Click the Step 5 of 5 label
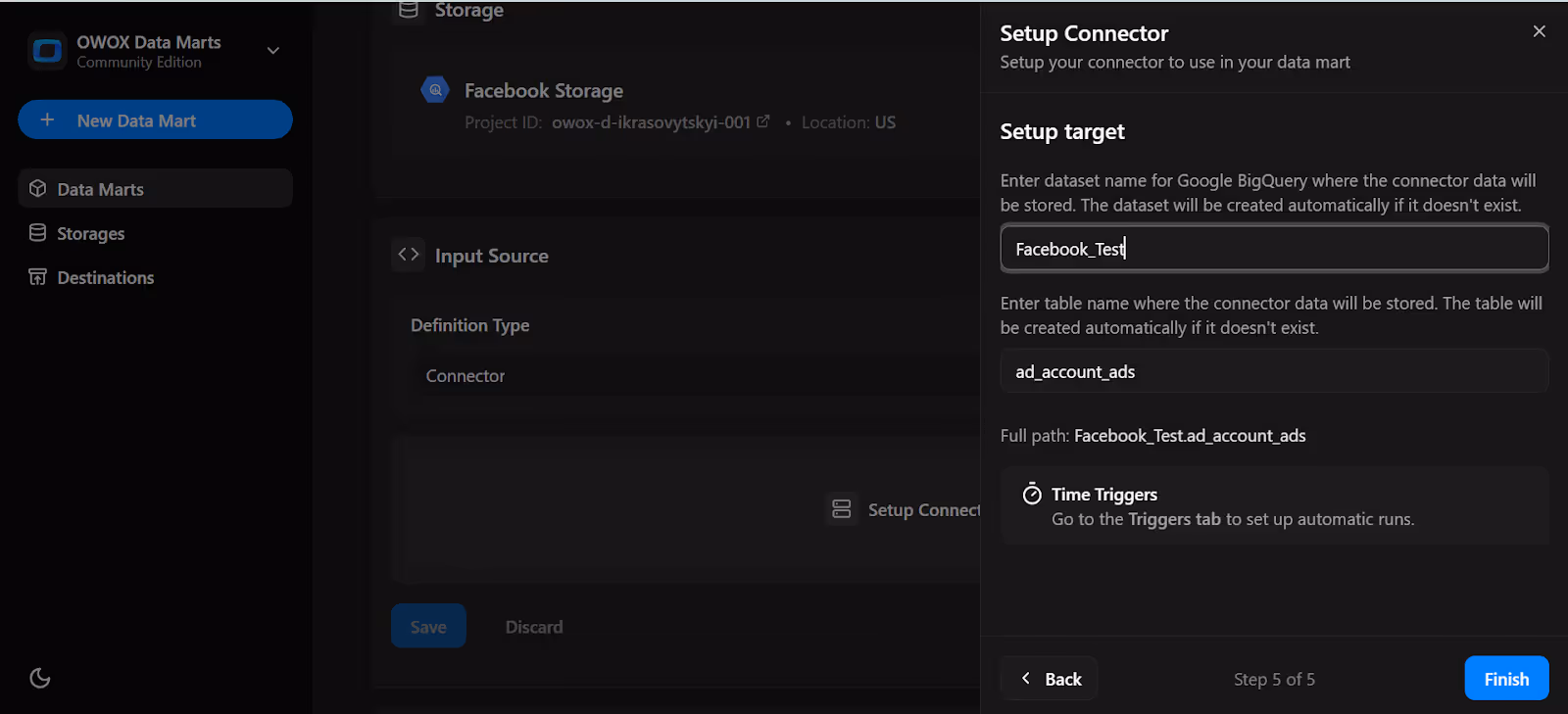Image resolution: width=1568 pixels, height=714 pixels. click(1274, 679)
